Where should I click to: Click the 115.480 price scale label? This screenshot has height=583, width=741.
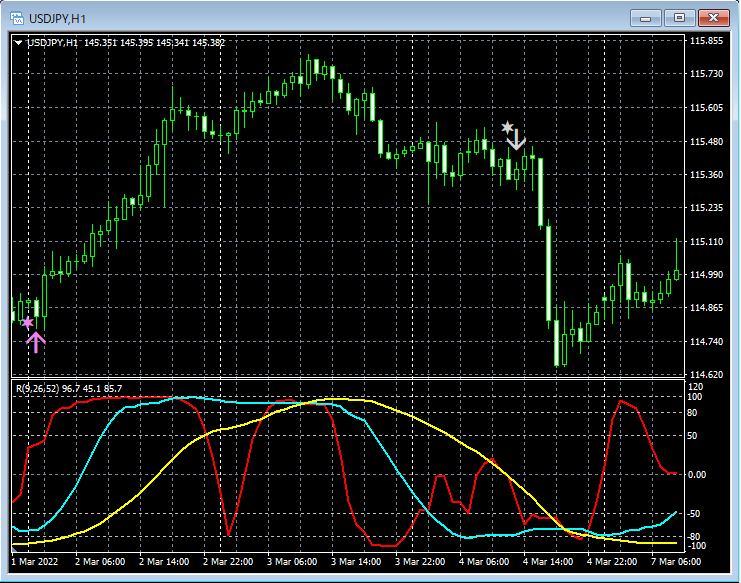tap(707, 141)
